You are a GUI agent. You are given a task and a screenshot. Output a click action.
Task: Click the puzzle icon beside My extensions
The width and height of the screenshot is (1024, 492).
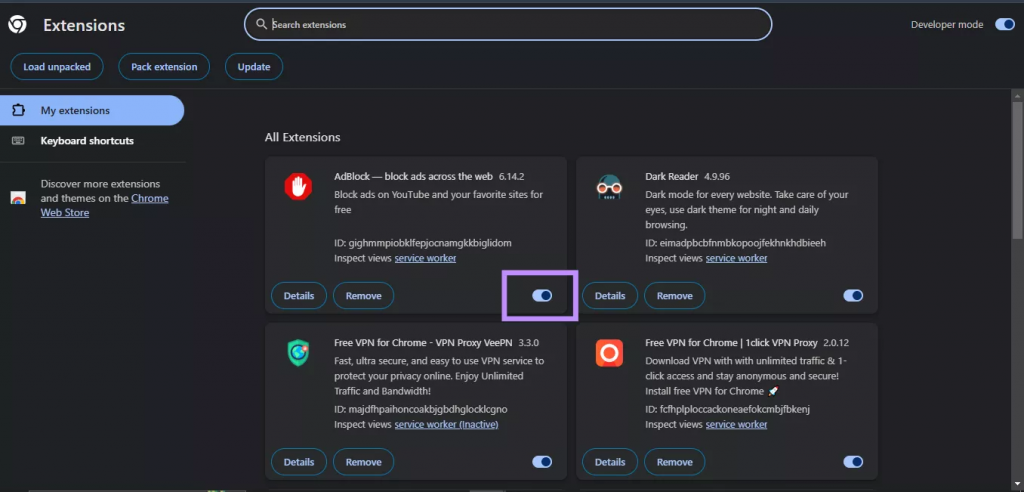pyautogui.click(x=18, y=110)
